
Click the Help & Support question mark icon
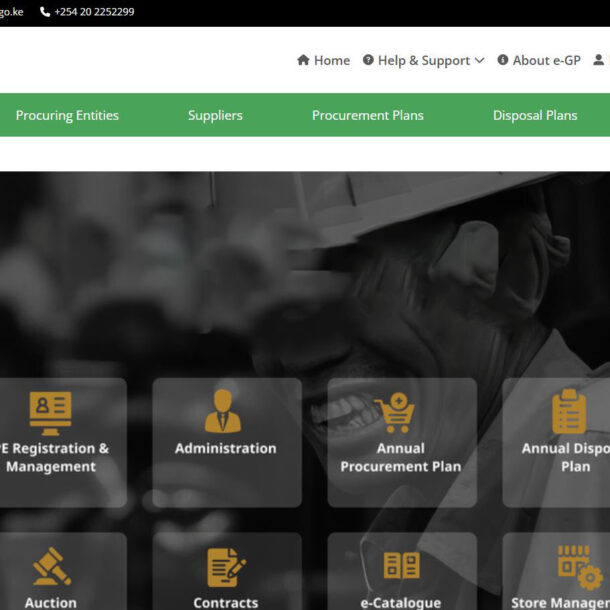pos(368,60)
